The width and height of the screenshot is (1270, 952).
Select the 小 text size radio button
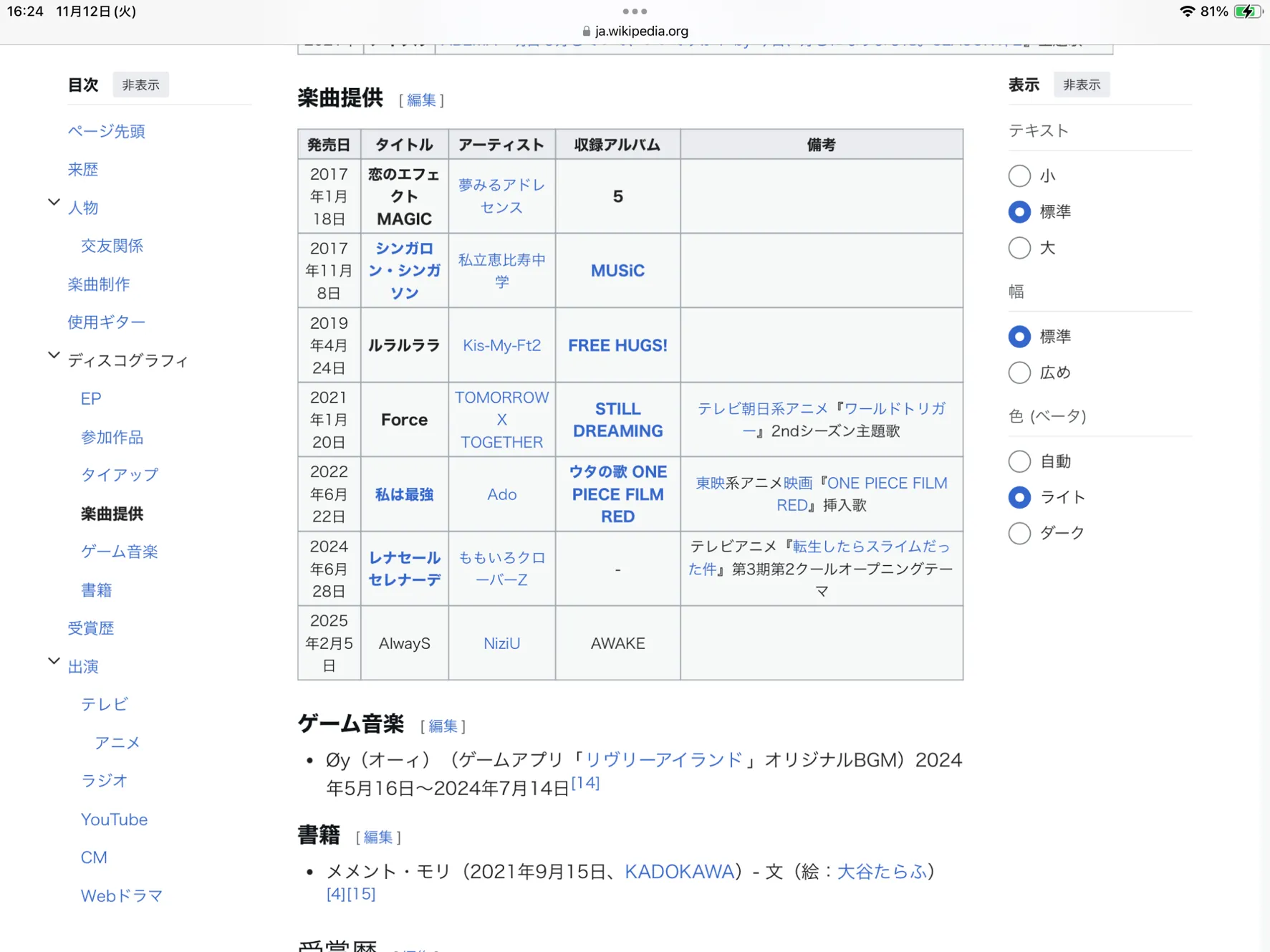(x=1019, y=176)
